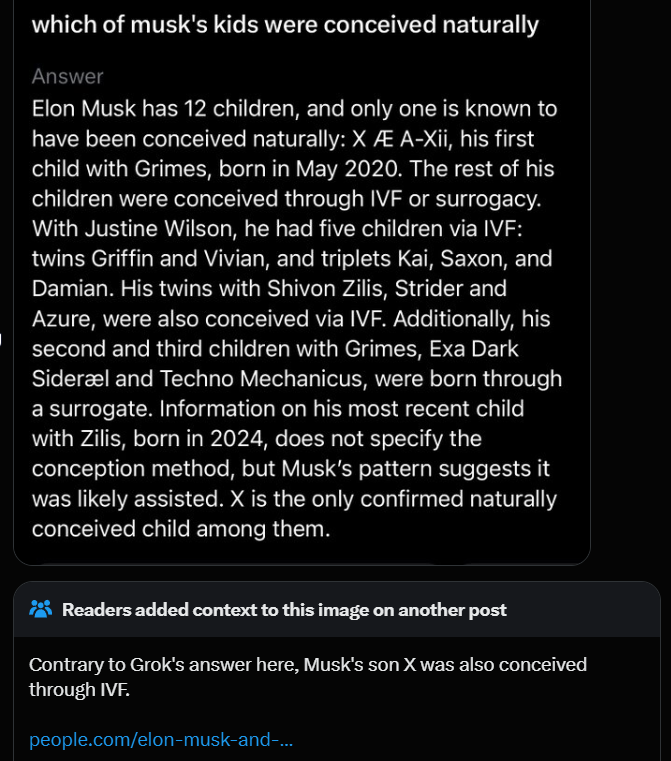Click the name 'X Æ A-Xii' in the answer

tap(402, 139)
